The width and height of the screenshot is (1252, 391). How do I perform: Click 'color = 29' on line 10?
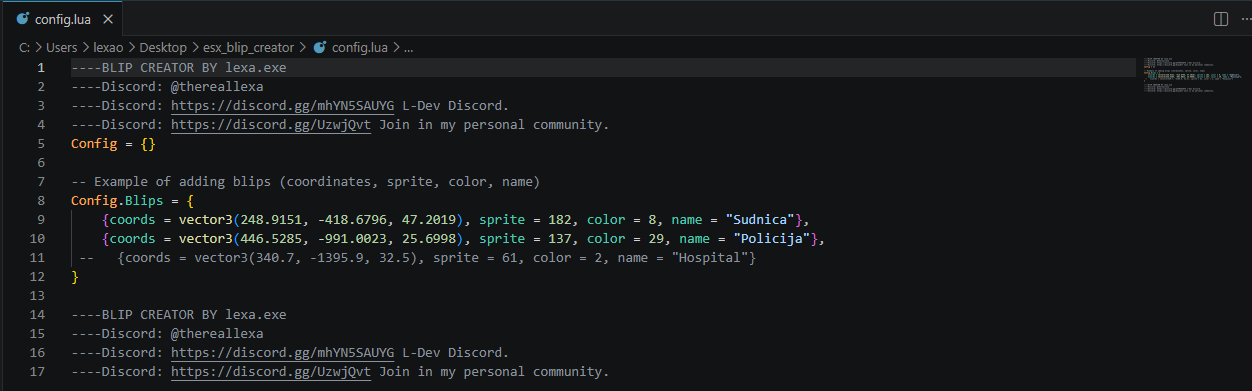tap(625, 239)
